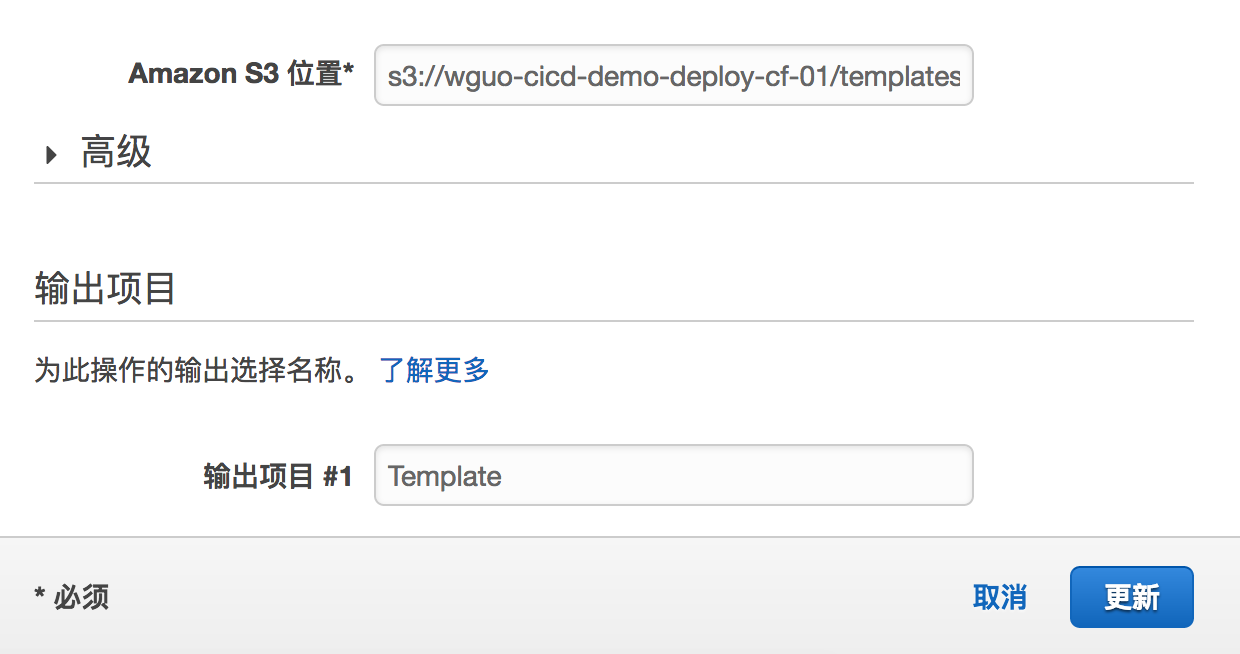Click the 高级 section title
Viewport: 1240px width, 654px height.
[x=116, y=154]
